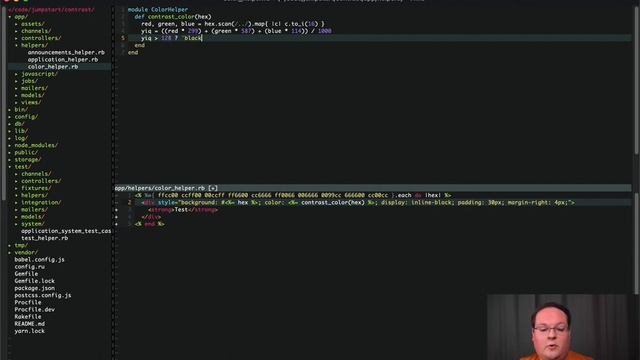Expand the config/ folder arrow
The height and width of the screenshot is (360, 640).
(10, 117)
